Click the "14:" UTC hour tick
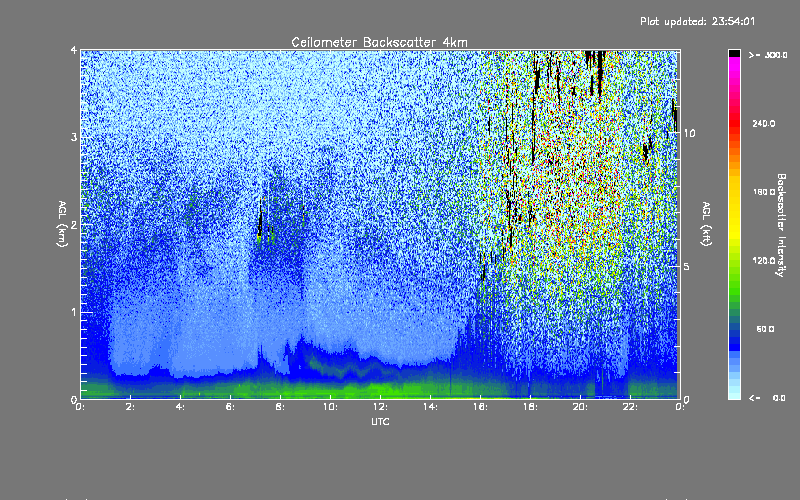Screen dimensions: 800x500 430,407
